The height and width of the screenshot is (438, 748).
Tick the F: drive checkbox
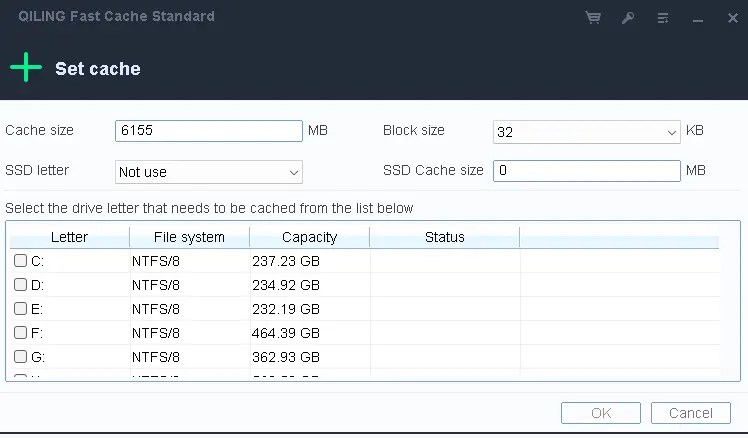(x=20, y=333)
